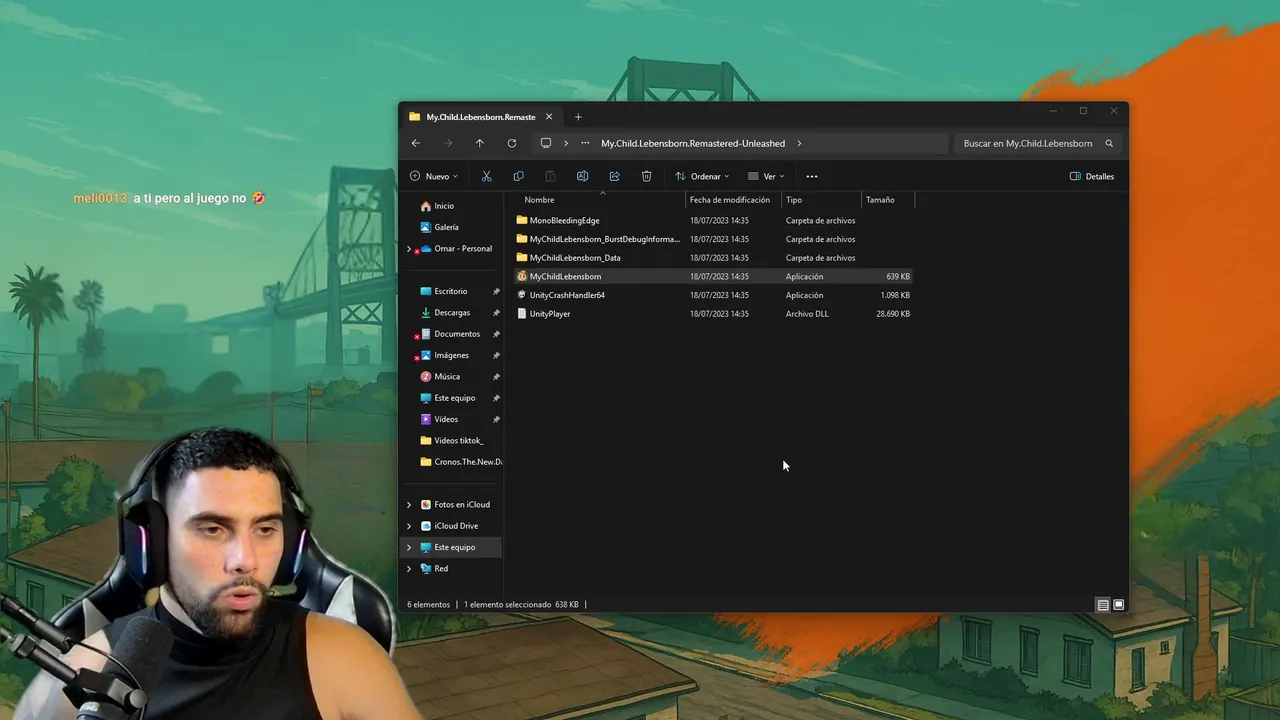Open the Nuevo dropdown
This screenshot has height=720, width=1280.
click(434, 176)
